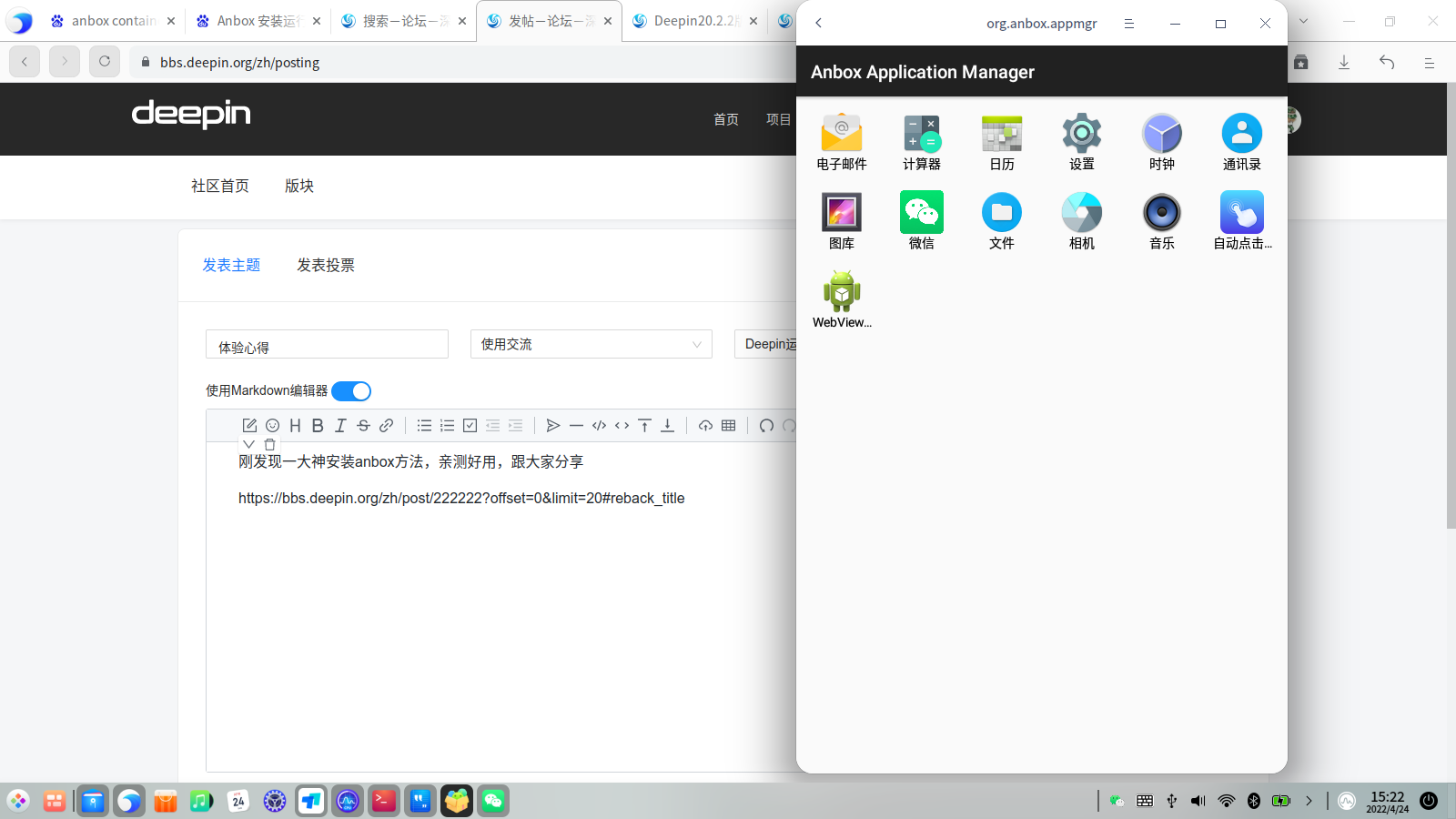Image resolution: width=1456 pixels, height=819 pixels.
Task: Insert a table in the editor
Action: coord(728,425)
